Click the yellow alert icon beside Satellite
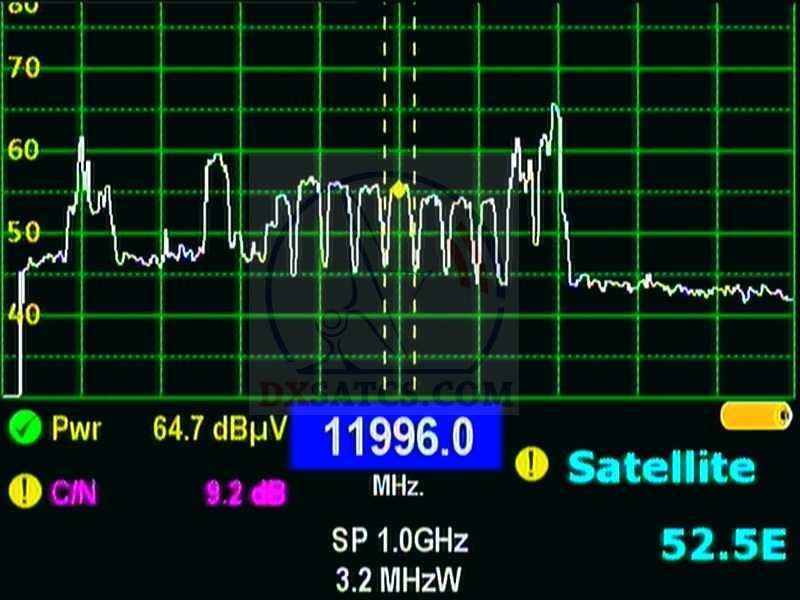Screen dimensions: 800x600 click(x=532, y=465)
